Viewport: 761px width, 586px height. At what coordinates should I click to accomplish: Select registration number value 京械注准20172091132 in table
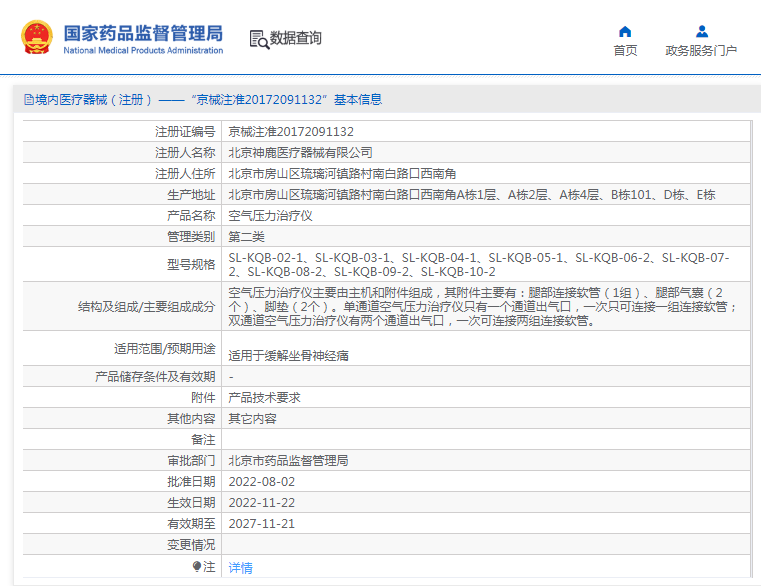click(x=291, y=132)
